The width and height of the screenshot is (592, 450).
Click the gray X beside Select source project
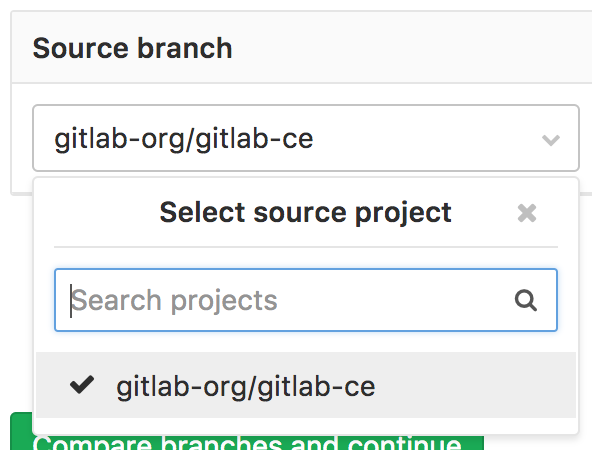(x=527, y=213)
